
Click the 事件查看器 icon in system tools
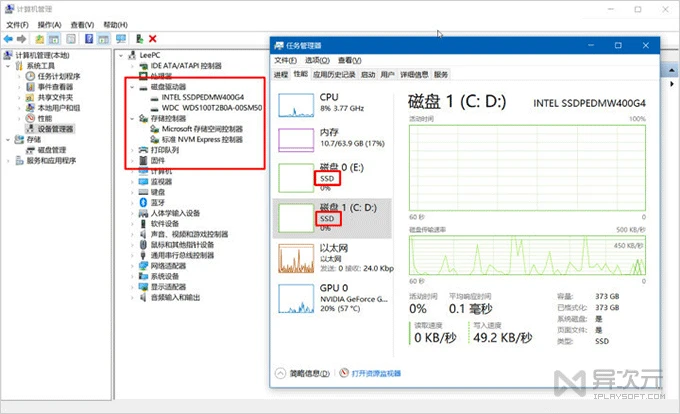[x=31, y=86]
